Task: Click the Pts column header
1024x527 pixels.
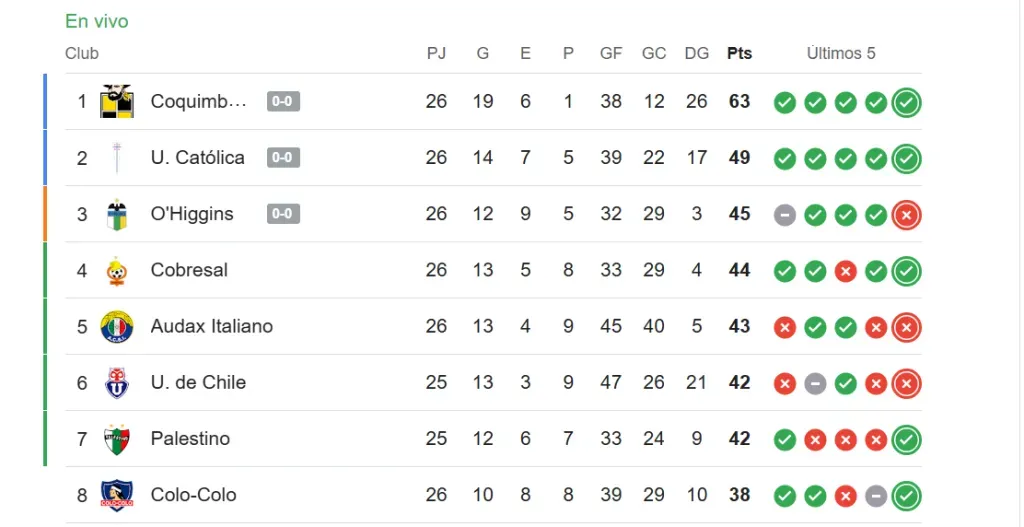Action: pos(739,53)
